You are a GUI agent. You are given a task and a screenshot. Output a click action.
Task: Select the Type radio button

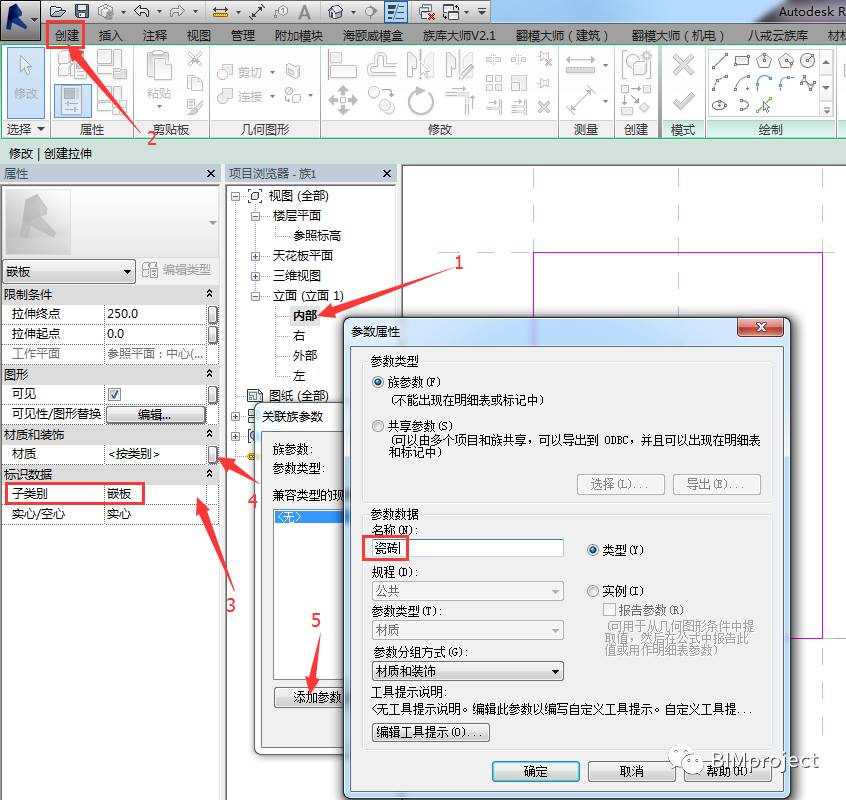pyautogui.click(x=592, y=550)
